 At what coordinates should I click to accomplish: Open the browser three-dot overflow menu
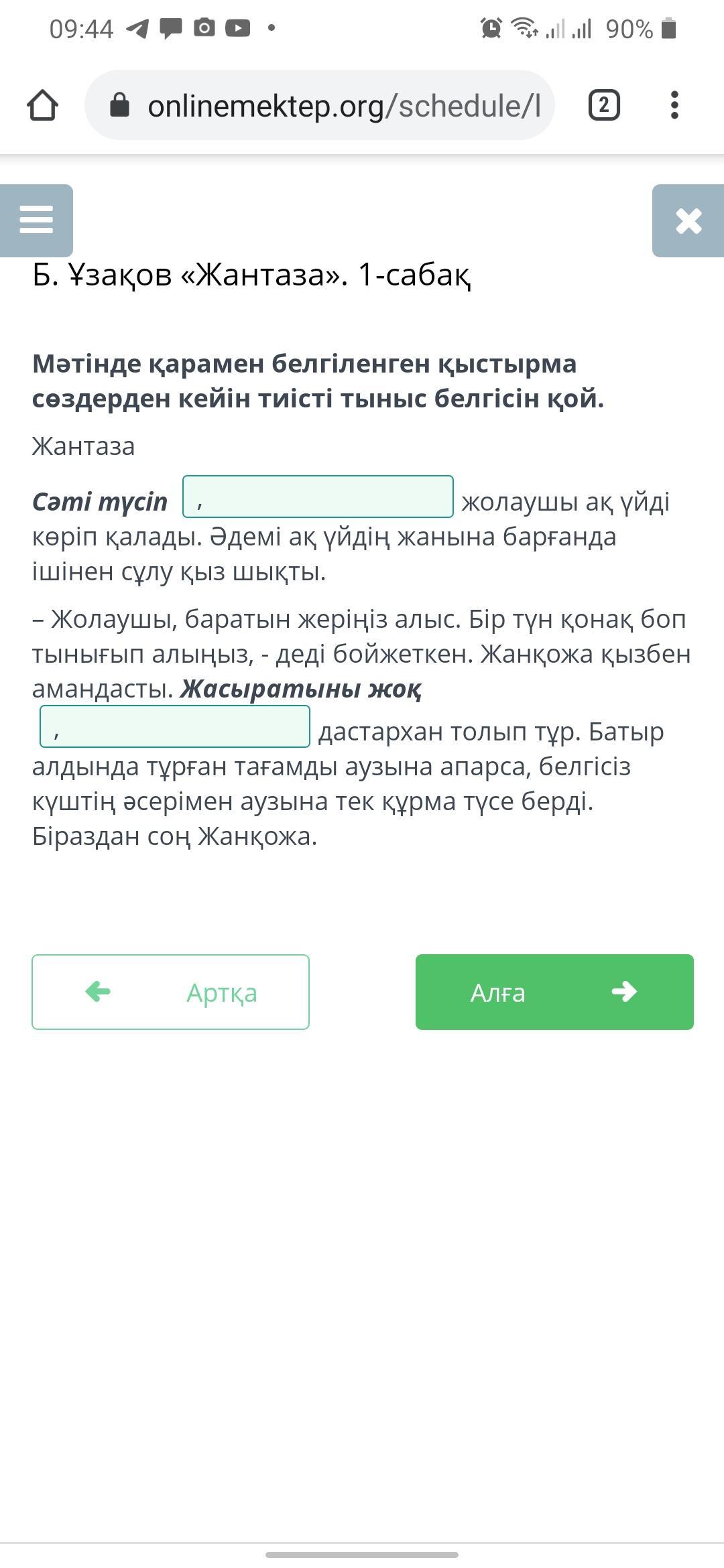pyautogui.click(x=674, y=105)
